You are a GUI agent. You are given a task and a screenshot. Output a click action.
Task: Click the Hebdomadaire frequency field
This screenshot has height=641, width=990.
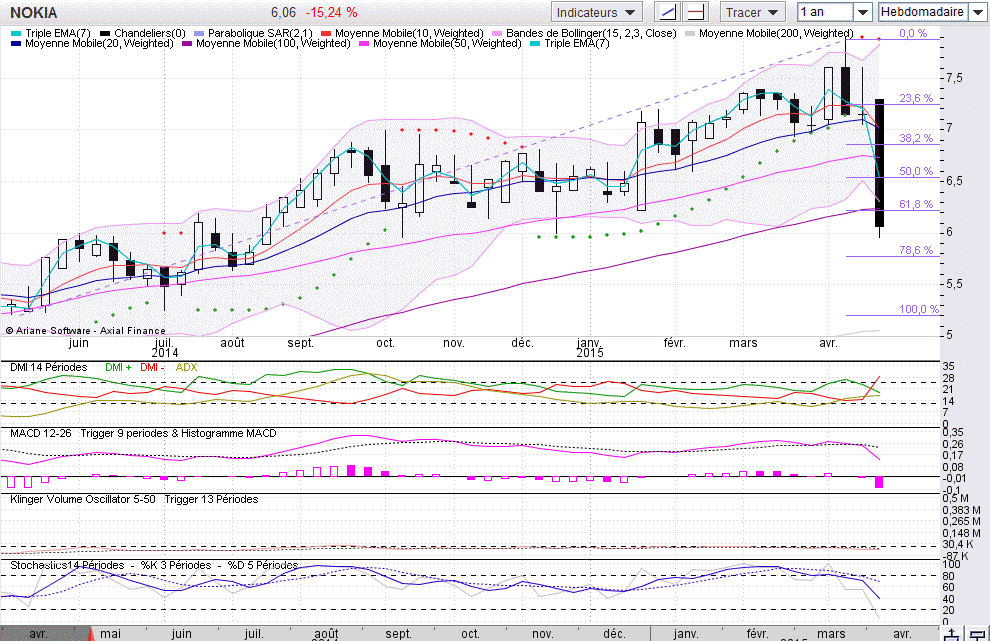(923, 12)
